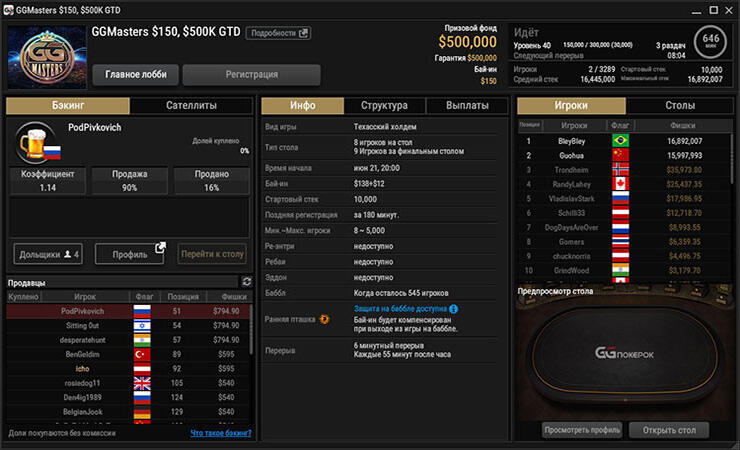Image resolution: width=740 pixels, height=450 pixels.
Task: Open the Подробности details popup button
Action: [x=278, y=32]
